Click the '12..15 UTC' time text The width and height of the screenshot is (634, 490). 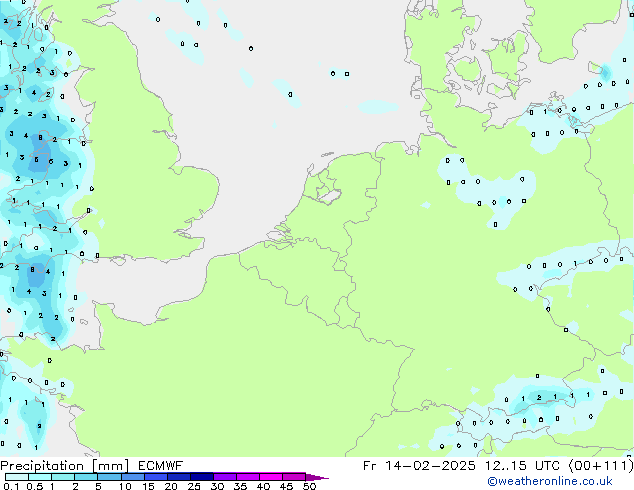click(x=522, y=466)
